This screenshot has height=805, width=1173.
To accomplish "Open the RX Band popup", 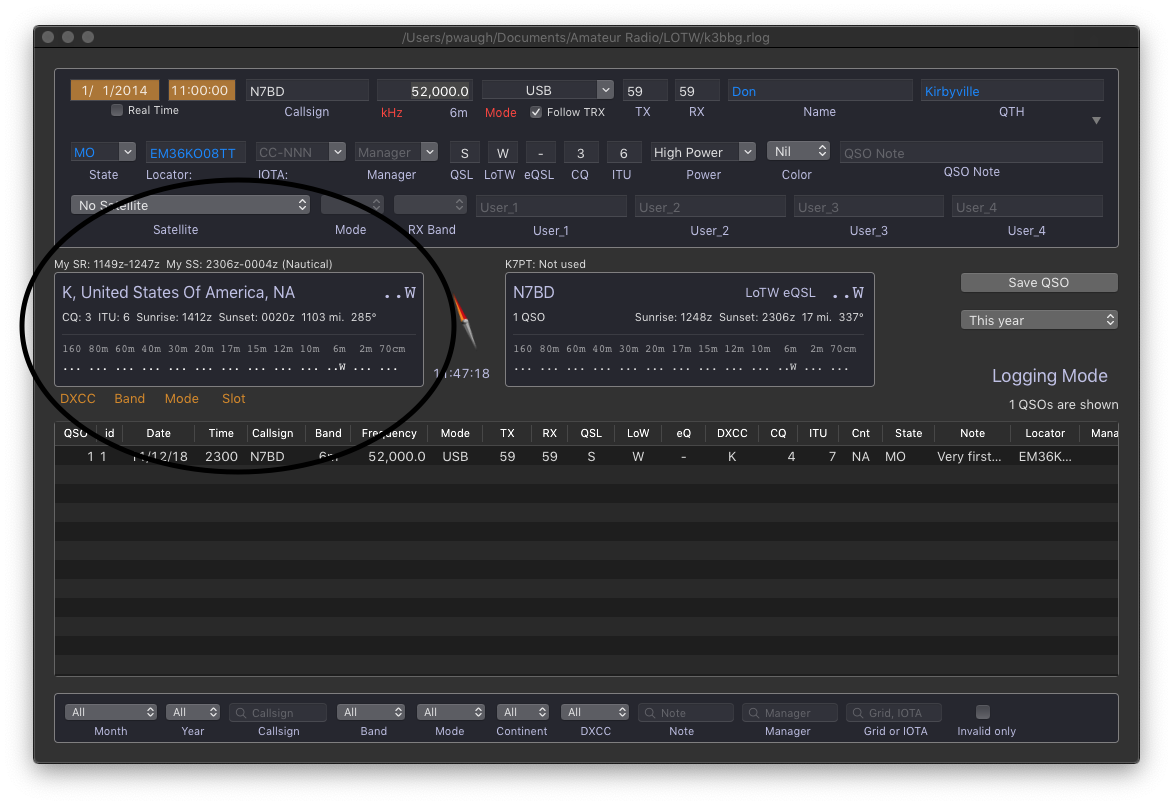I will click(430, 205).
